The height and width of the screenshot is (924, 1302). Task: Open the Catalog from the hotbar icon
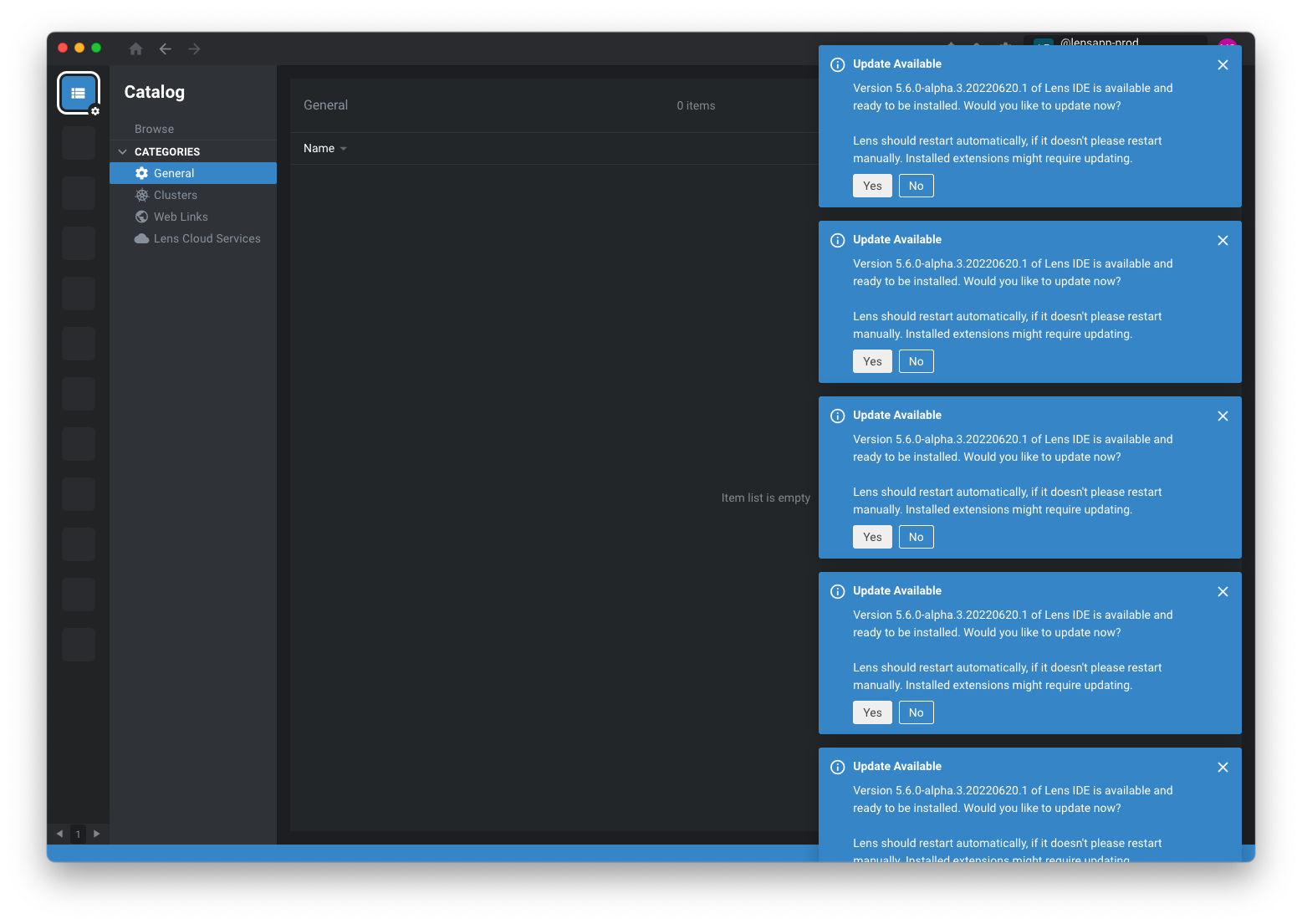click(78, 93)
